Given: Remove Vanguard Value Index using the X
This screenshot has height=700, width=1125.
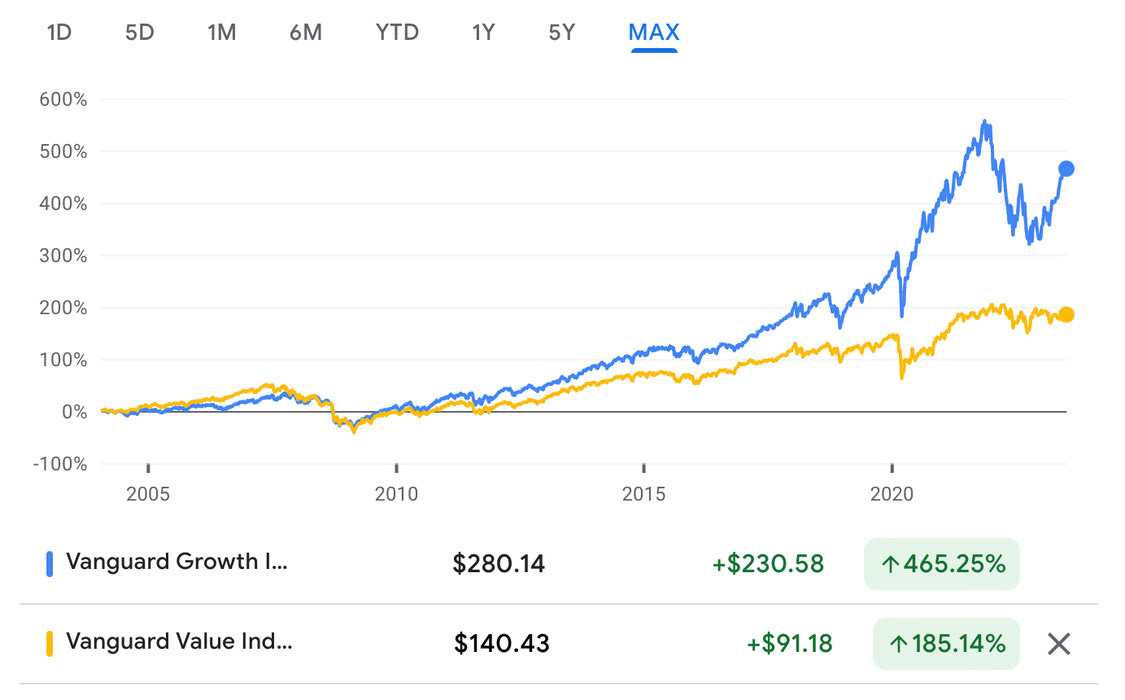Looking at the screenshot, I should pyautogui.click(x=1057, y=643).
